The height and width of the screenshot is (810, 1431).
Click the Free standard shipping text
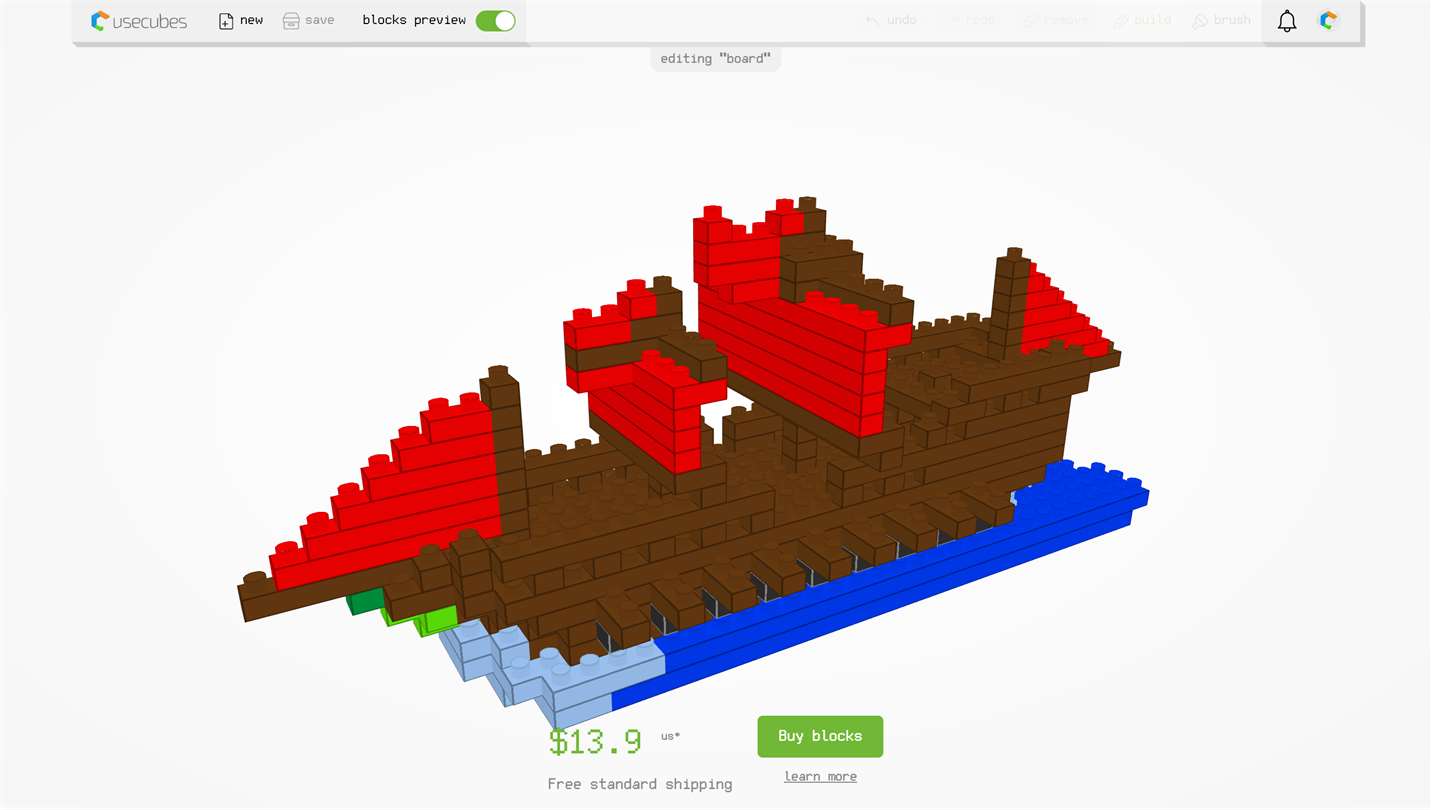point(640,784)
